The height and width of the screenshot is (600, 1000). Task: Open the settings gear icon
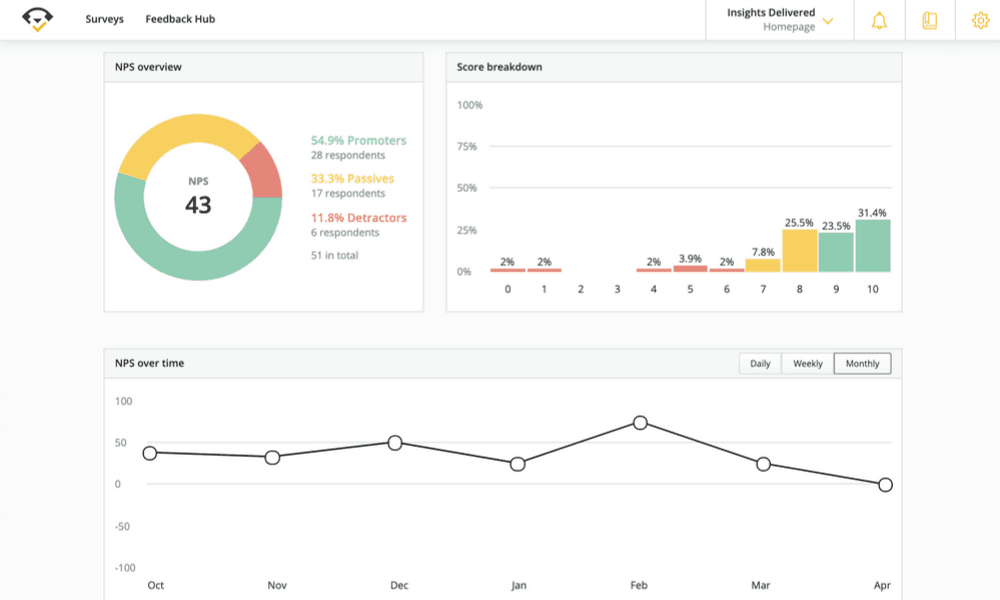(979, 20)
